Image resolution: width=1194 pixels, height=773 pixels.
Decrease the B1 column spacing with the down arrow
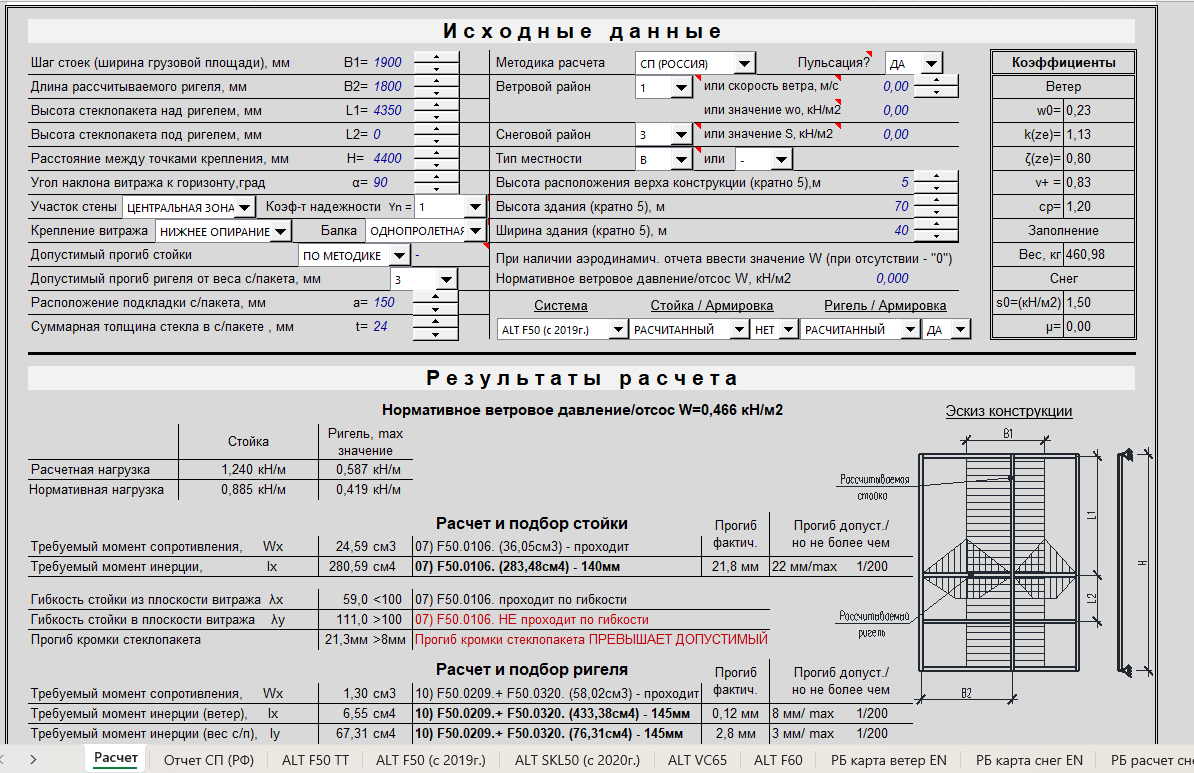(436, 68)
